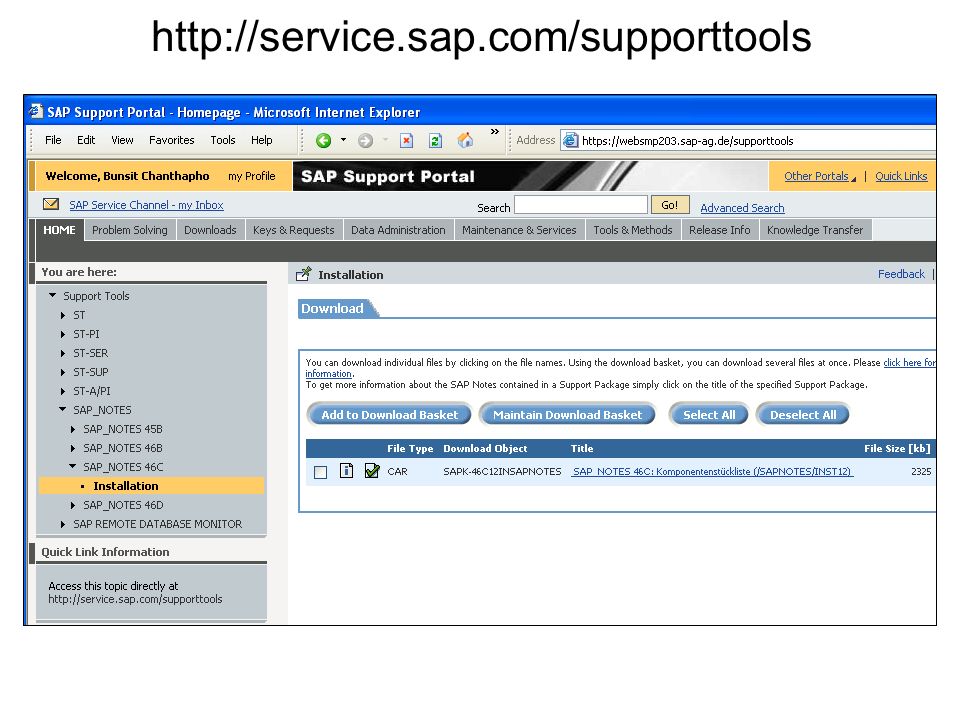The height and width of the screenshot is (720, 960).
Task: Expand the ST tree node
Action: click(62, 315)
